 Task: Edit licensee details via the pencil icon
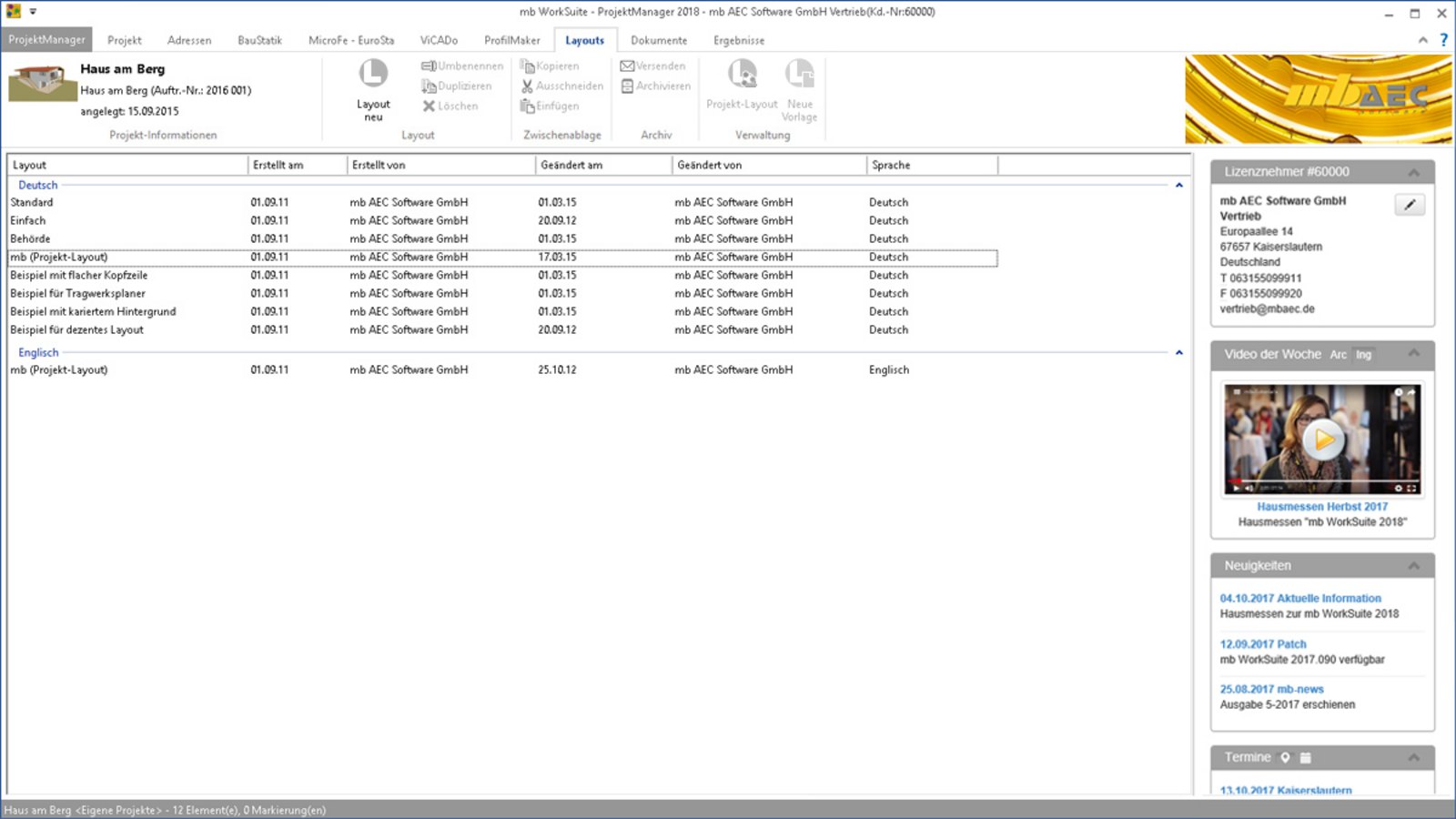tap(1410, 204)
